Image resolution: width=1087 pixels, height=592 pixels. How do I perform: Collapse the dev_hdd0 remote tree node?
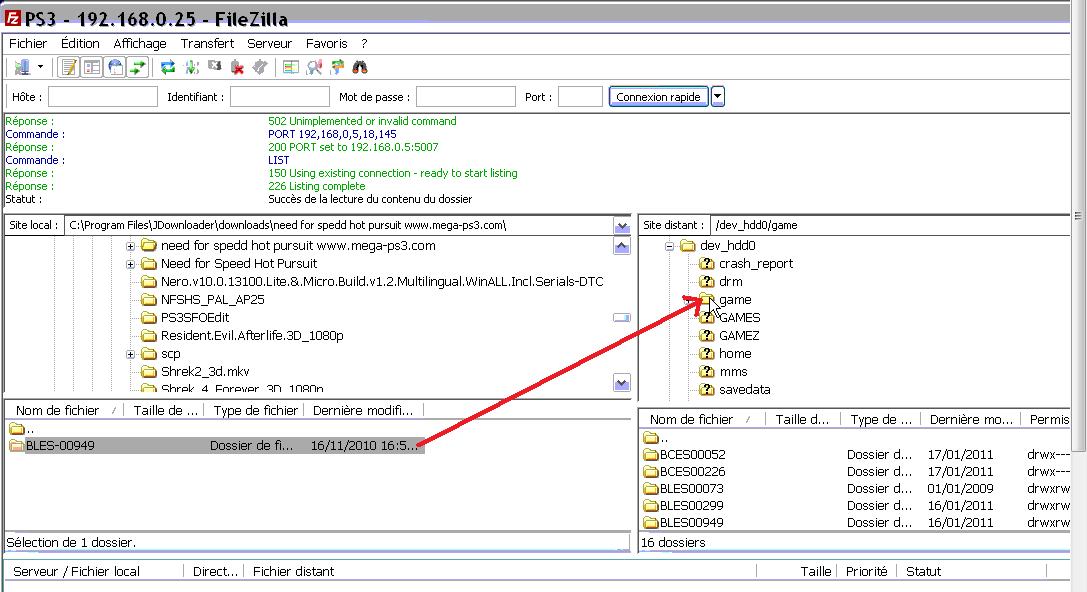pyautogui.click(x=669, y=245)
